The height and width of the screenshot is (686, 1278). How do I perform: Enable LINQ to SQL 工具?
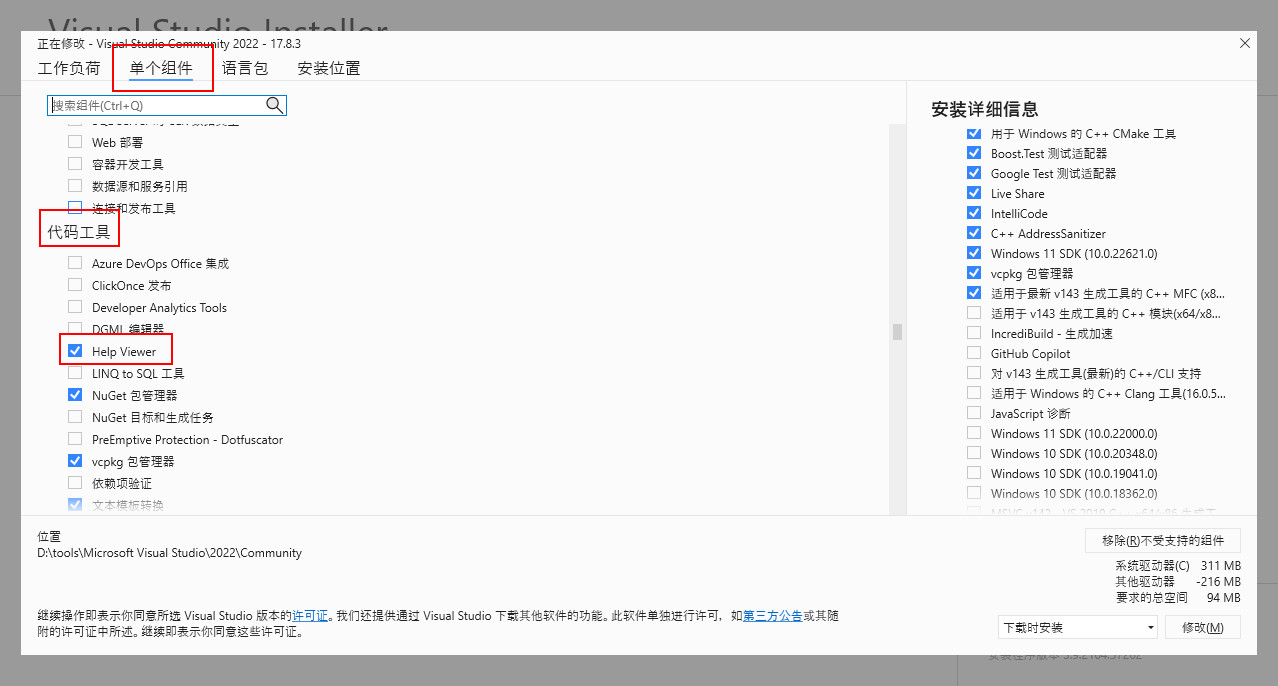tap(75, 373)
